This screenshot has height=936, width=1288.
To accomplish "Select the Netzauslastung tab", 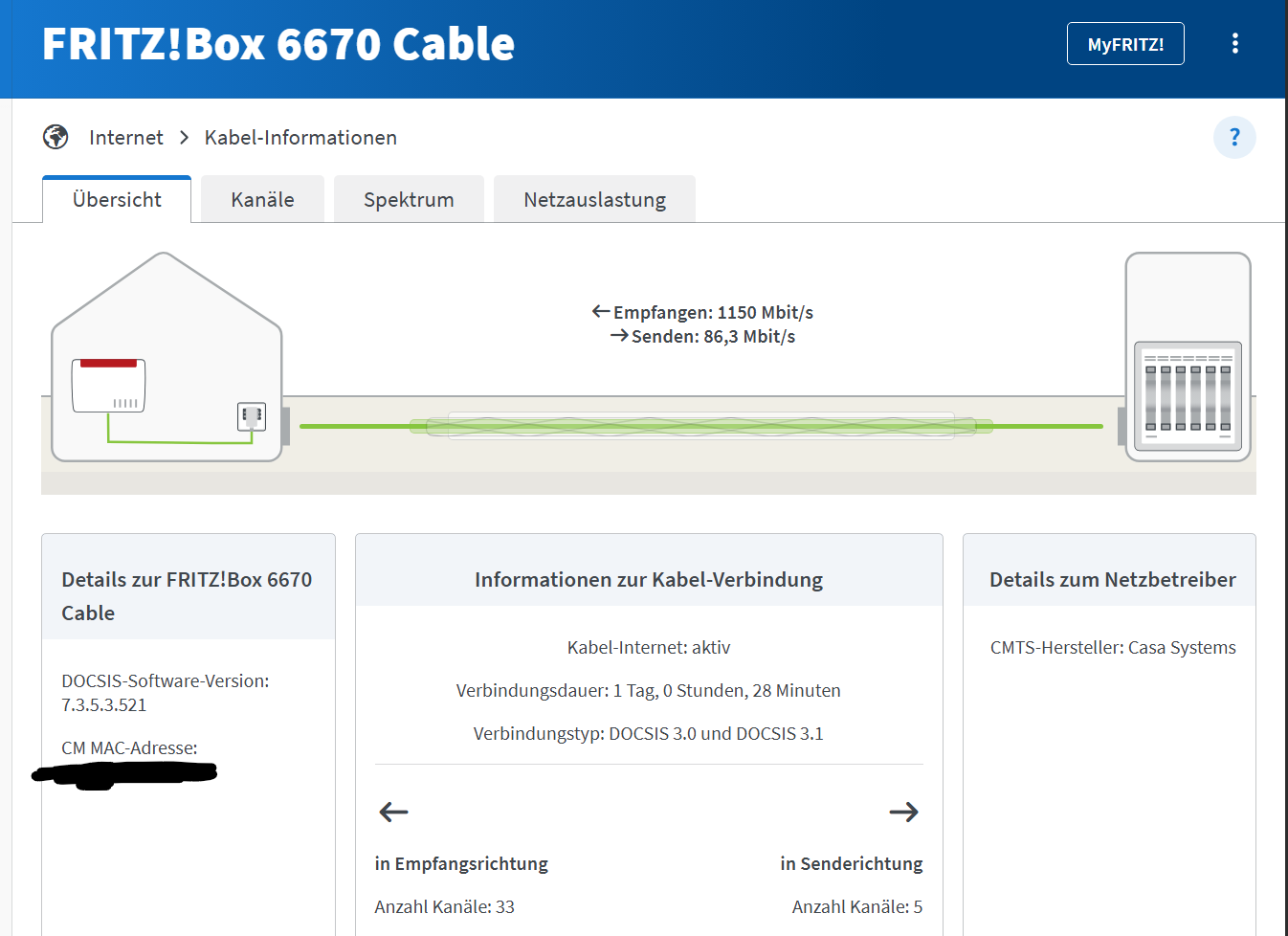I will [594, 200].
